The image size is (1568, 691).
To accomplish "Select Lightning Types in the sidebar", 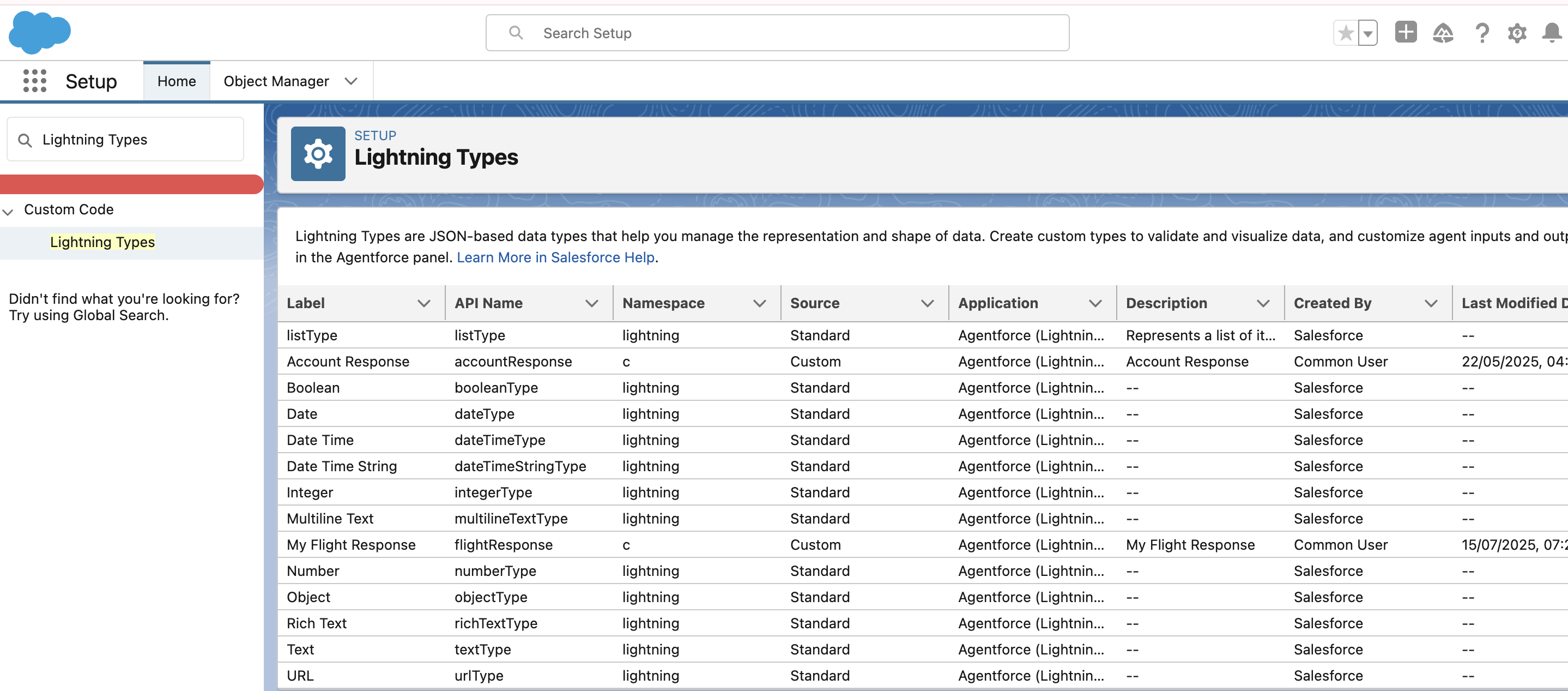I will 102,243.
